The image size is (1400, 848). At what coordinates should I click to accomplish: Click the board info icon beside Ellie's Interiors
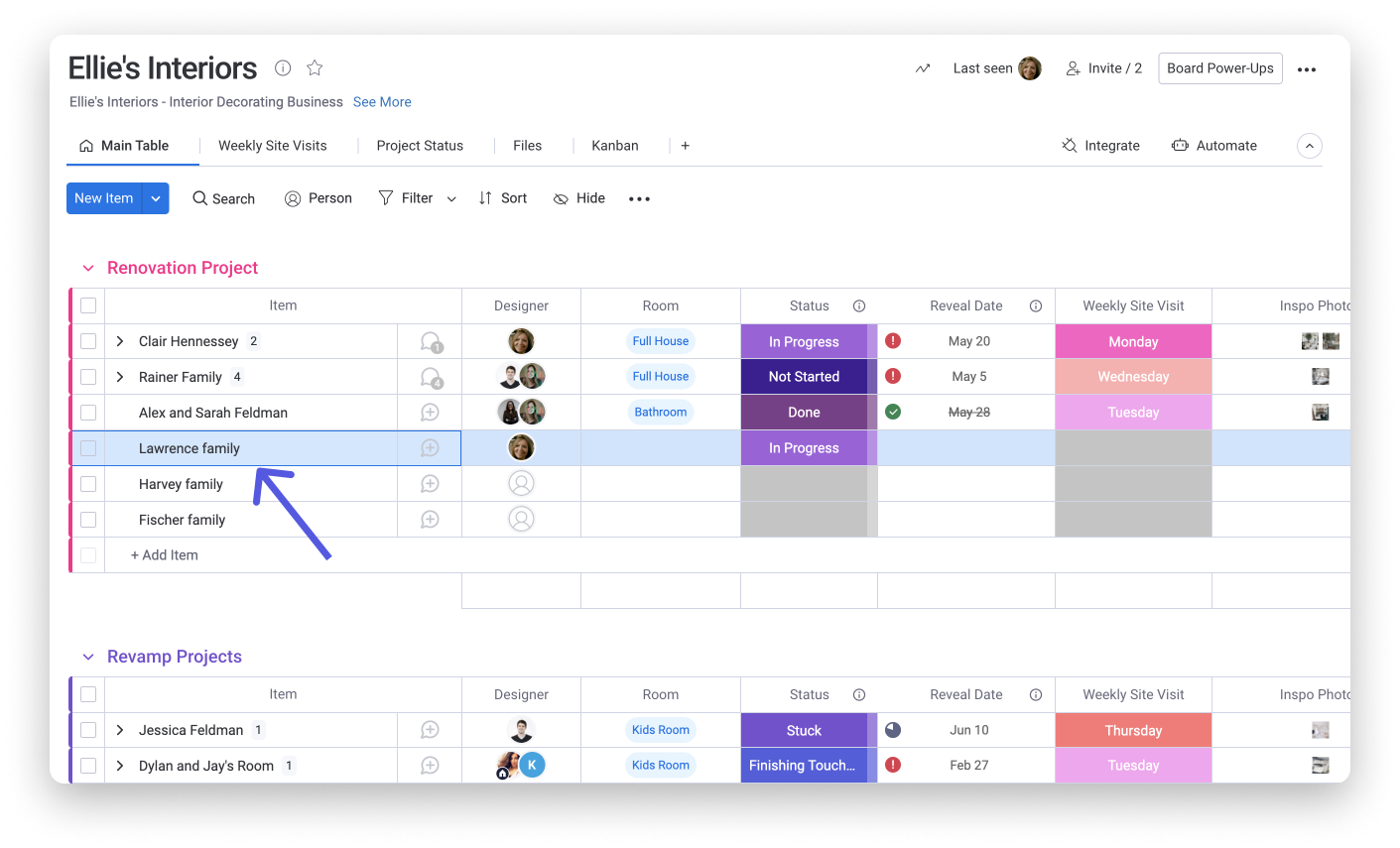point(283,67)
